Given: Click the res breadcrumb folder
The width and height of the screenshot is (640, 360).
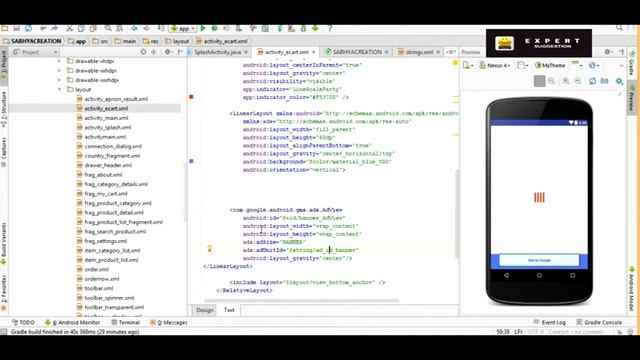Looking at the screenshot, I should [151, 41].
